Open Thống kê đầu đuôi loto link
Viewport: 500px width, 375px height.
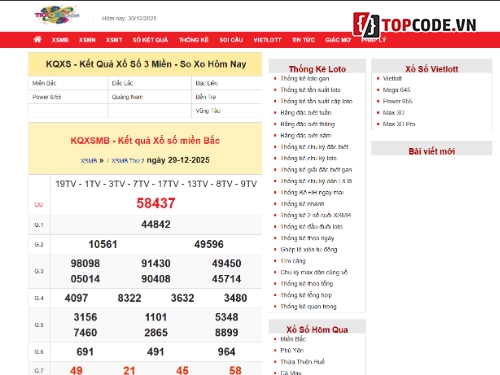click(x=311, y=227)
